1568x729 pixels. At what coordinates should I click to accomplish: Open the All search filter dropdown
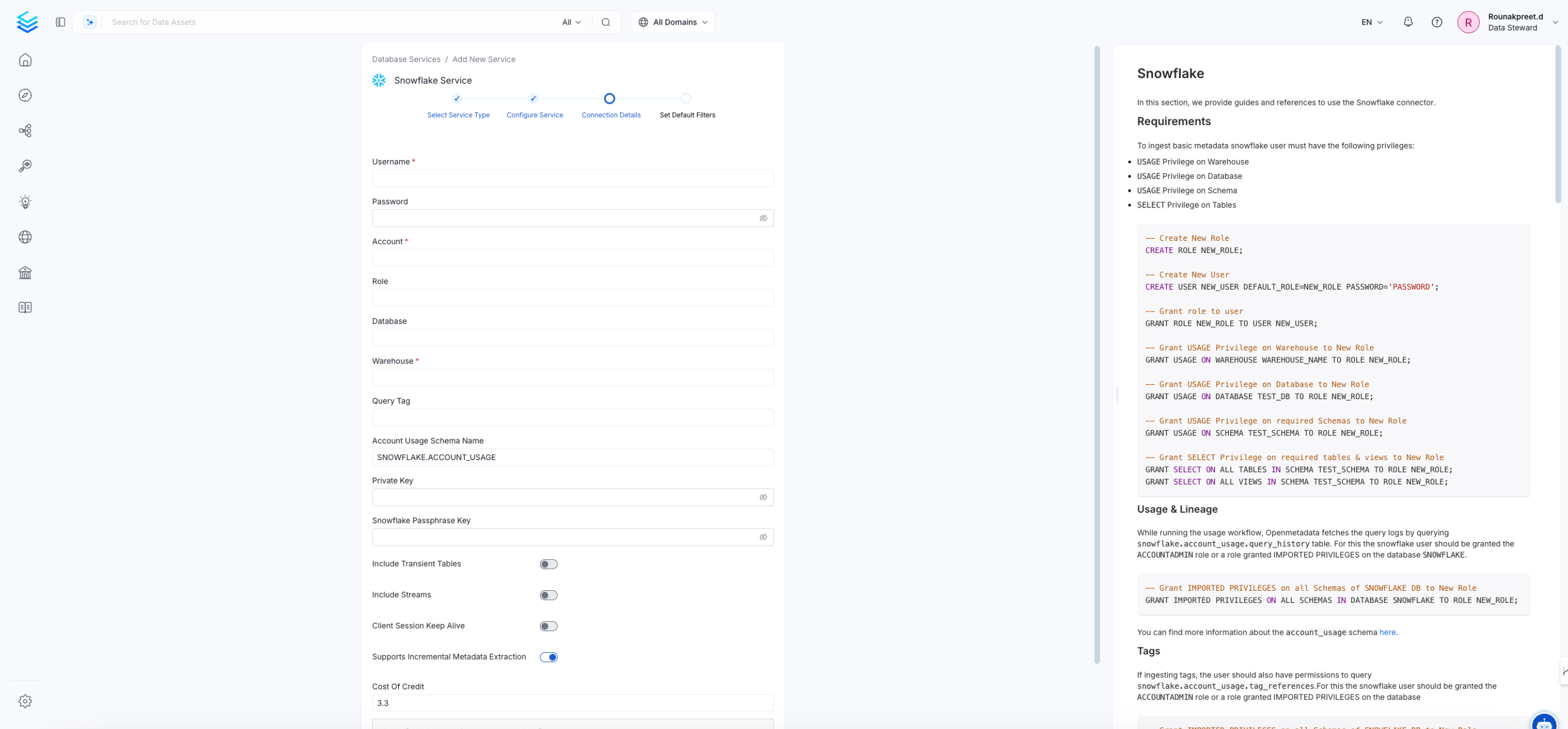571,22
